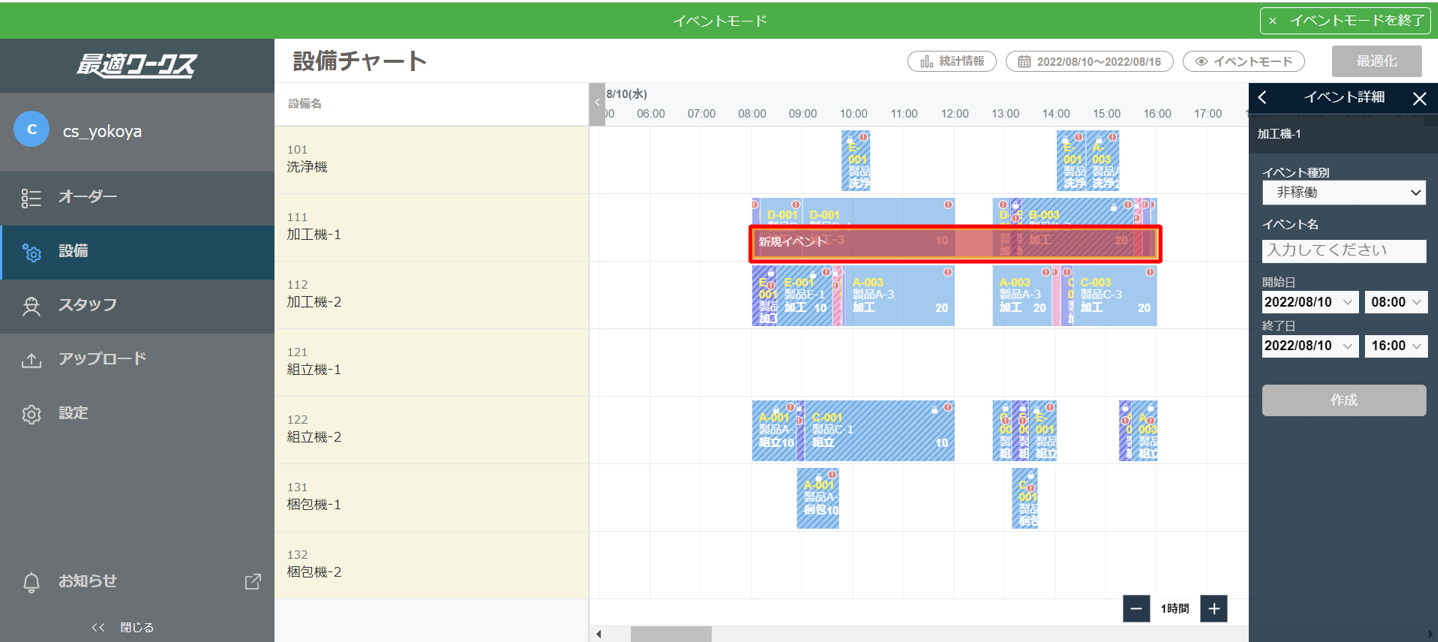Zoom out timeline with minus button
The image size is (1438, 642).
tap(1136, 609)
